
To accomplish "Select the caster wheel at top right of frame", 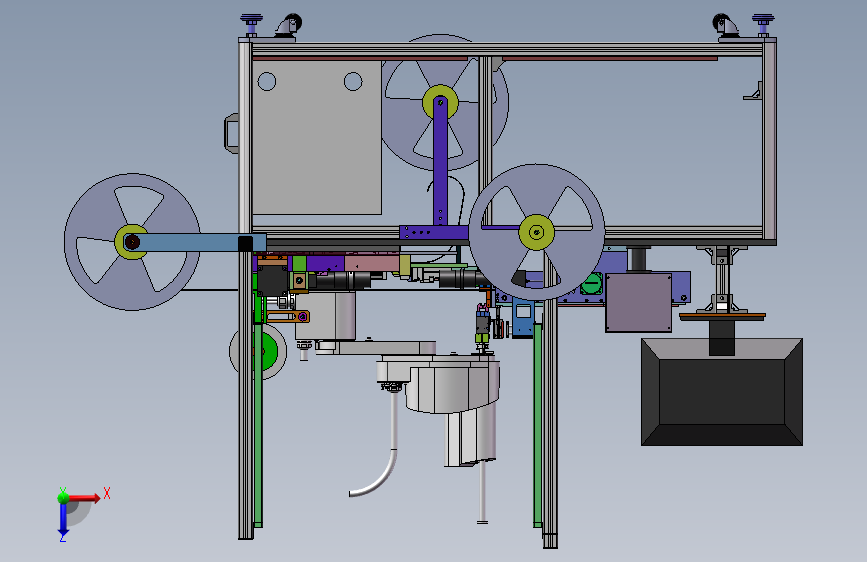I will coord(726,25).
